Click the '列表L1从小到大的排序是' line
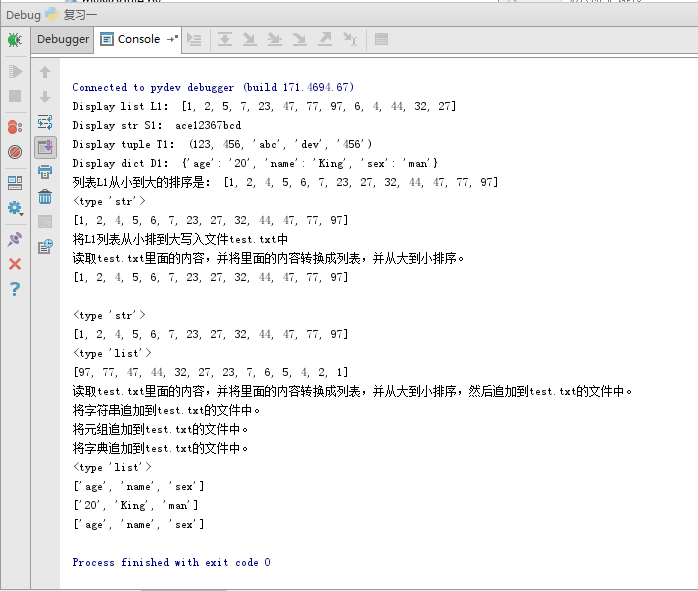This screenshot has height=591, width=698. pos(285,182)
